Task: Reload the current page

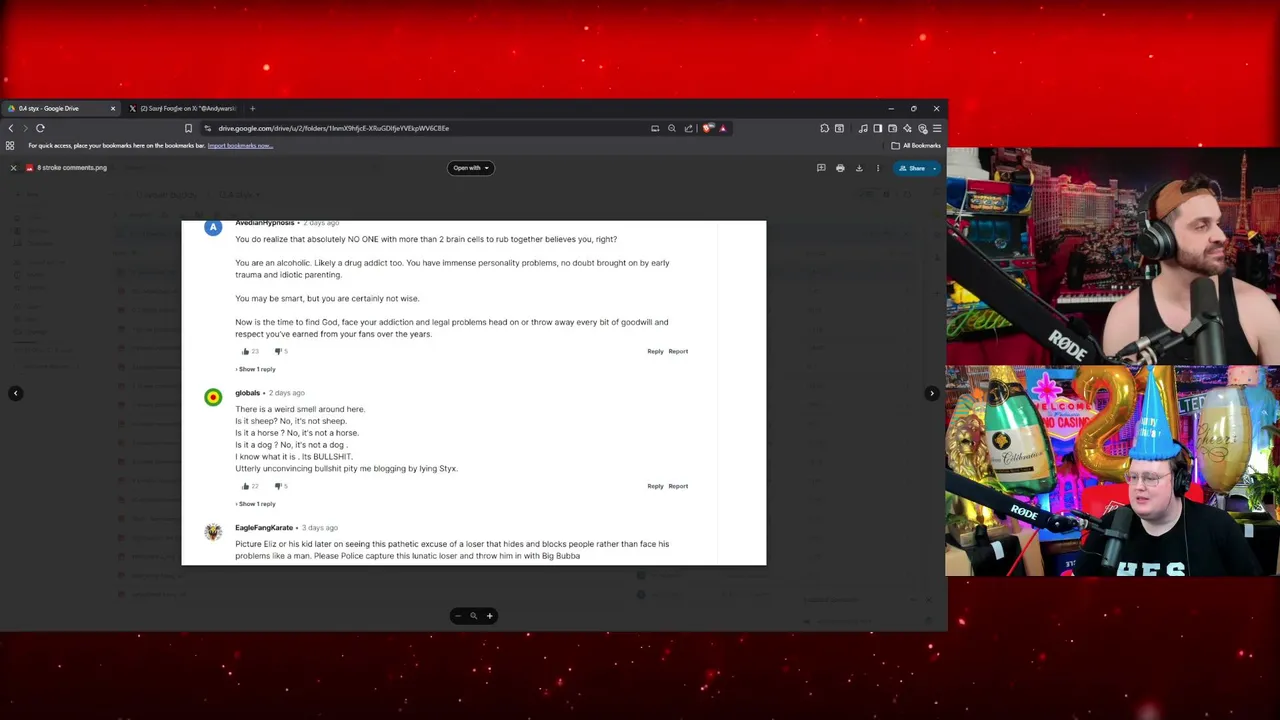Action: (40, 128)
